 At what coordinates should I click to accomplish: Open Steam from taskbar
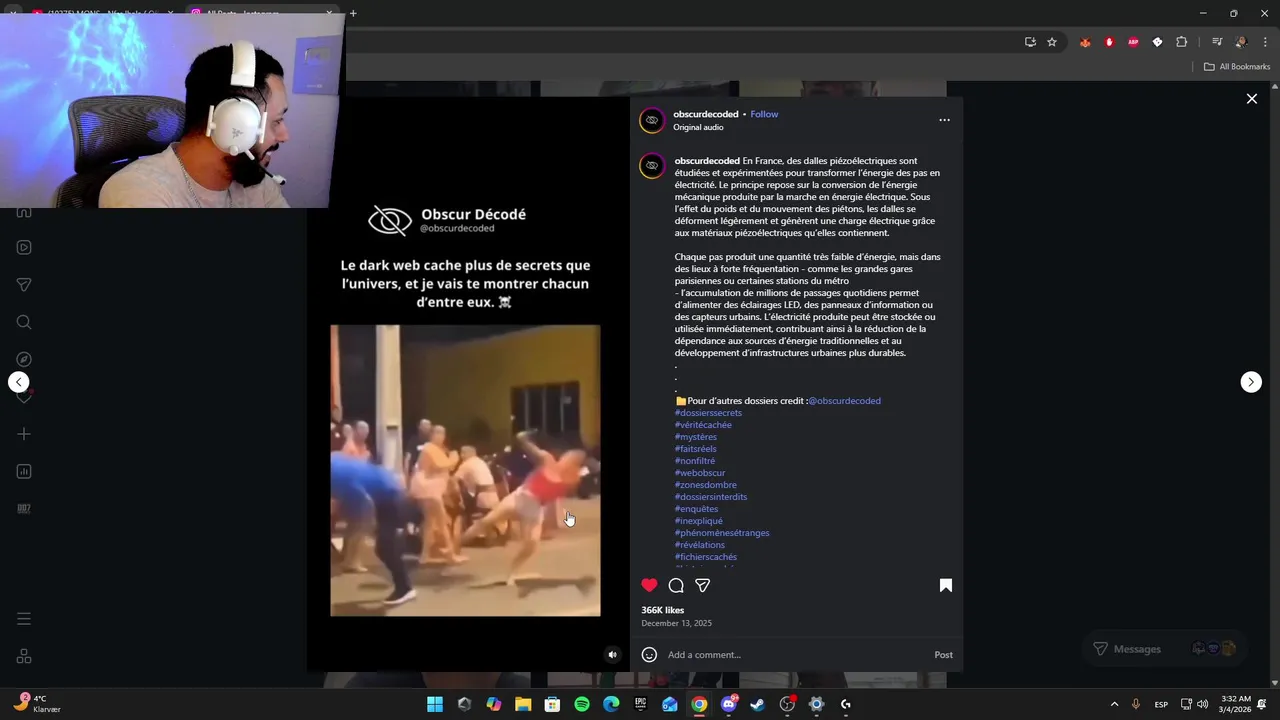point(757,704)
